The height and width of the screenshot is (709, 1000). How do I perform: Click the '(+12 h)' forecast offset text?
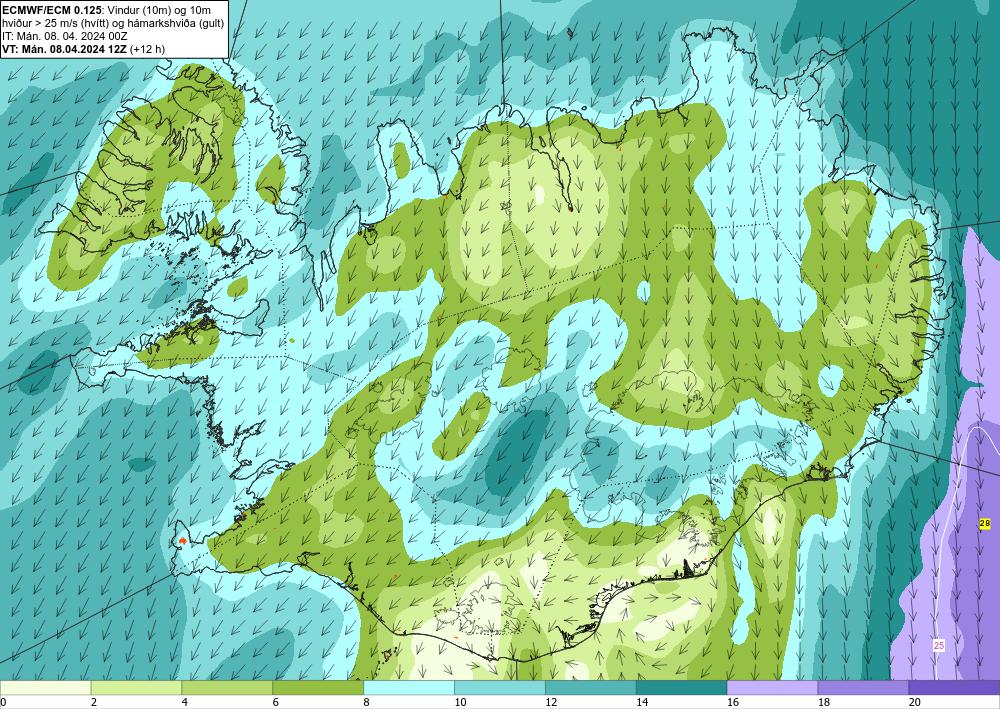tap(147, 49)
